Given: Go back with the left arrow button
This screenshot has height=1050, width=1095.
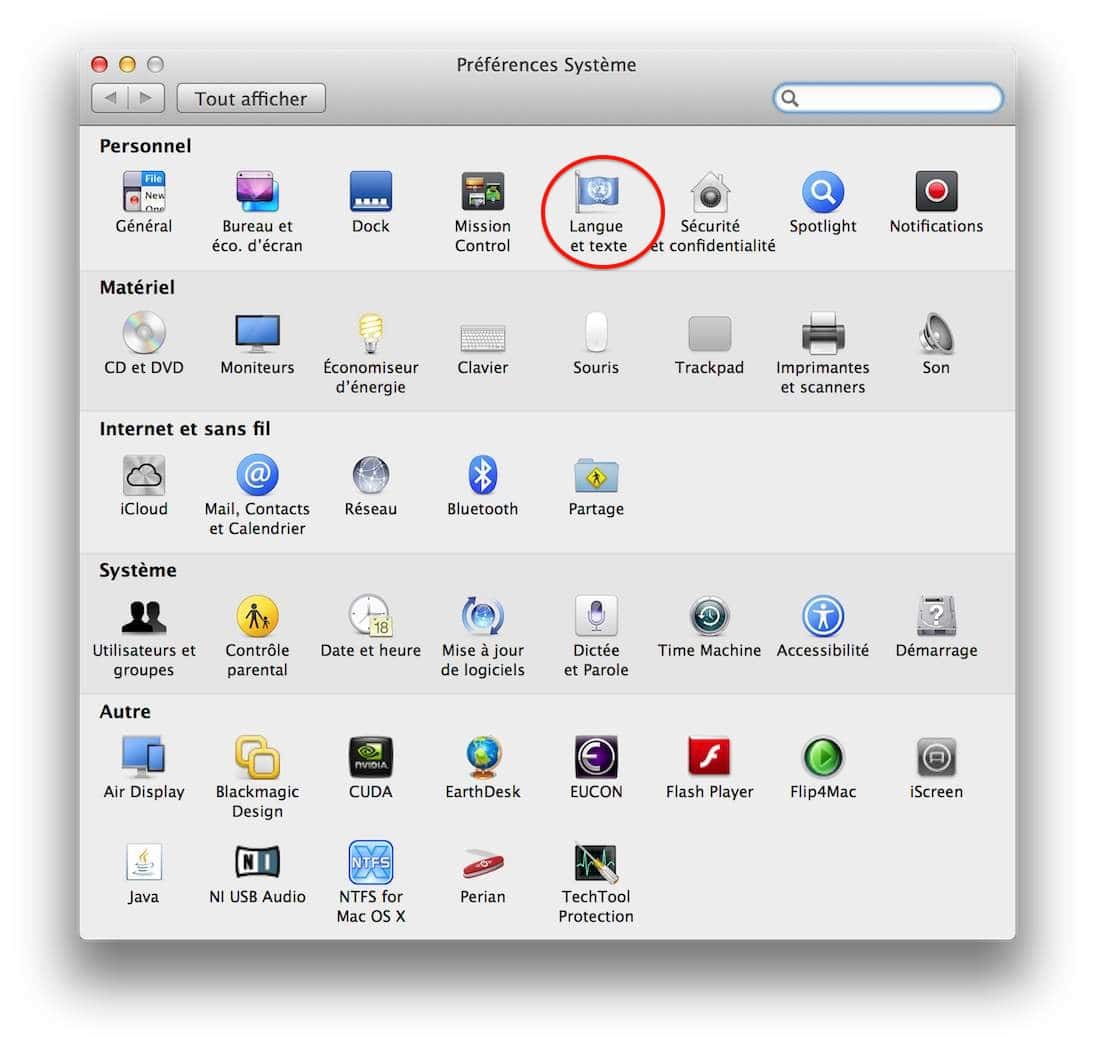Looking at the screenshot, I should pos(110,98).
